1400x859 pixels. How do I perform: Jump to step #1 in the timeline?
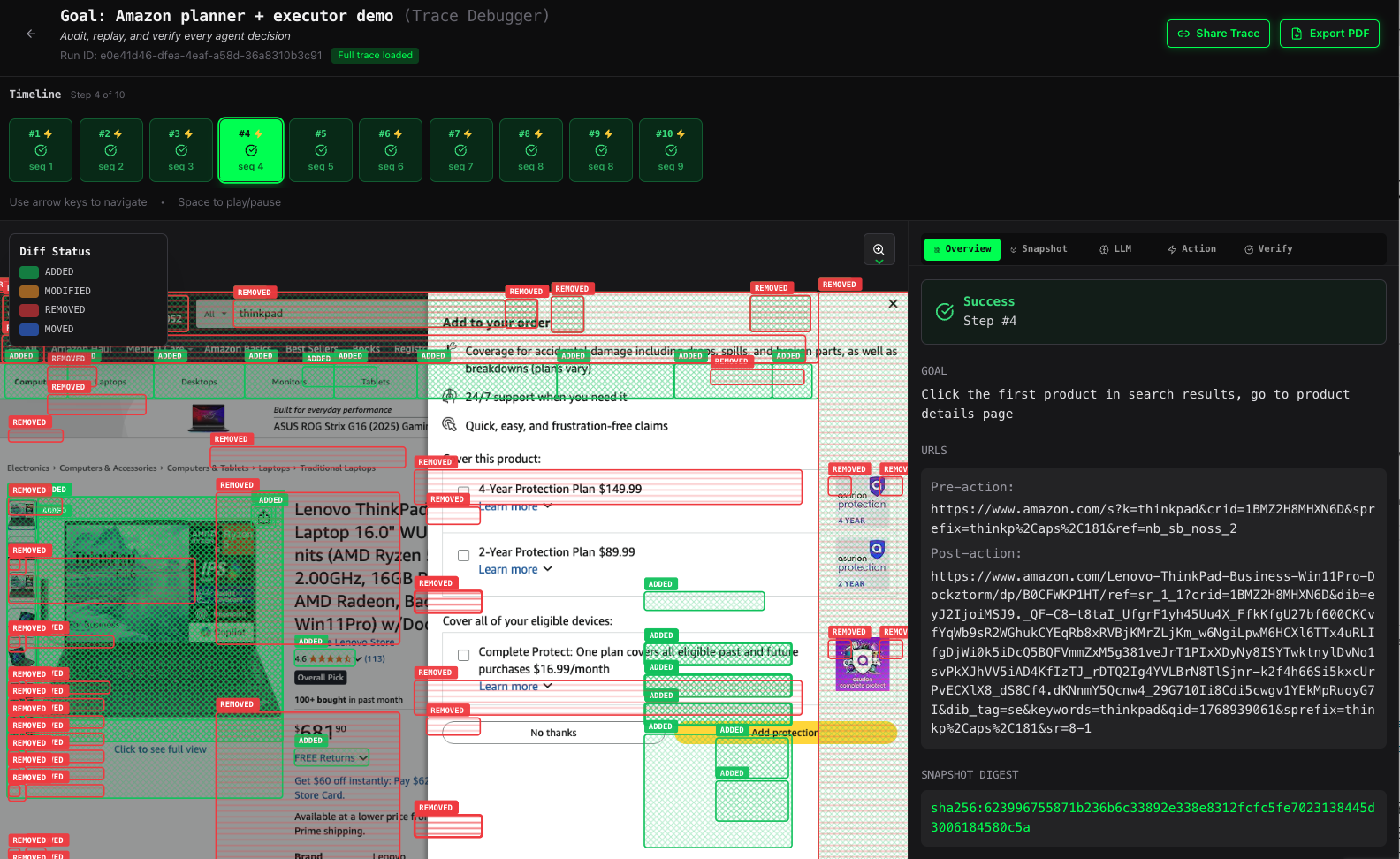[x=41, y=150]
